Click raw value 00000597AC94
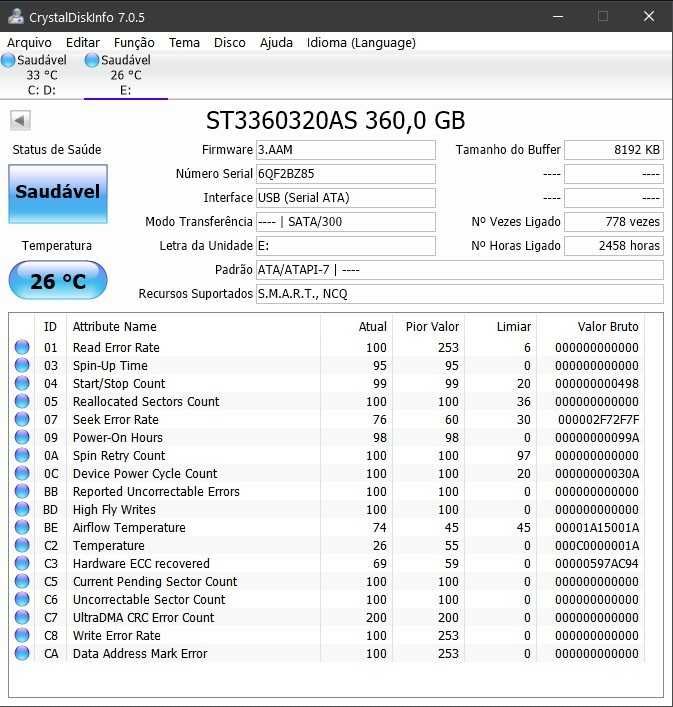Screen dimensions: 673x707 pos(597,564)
